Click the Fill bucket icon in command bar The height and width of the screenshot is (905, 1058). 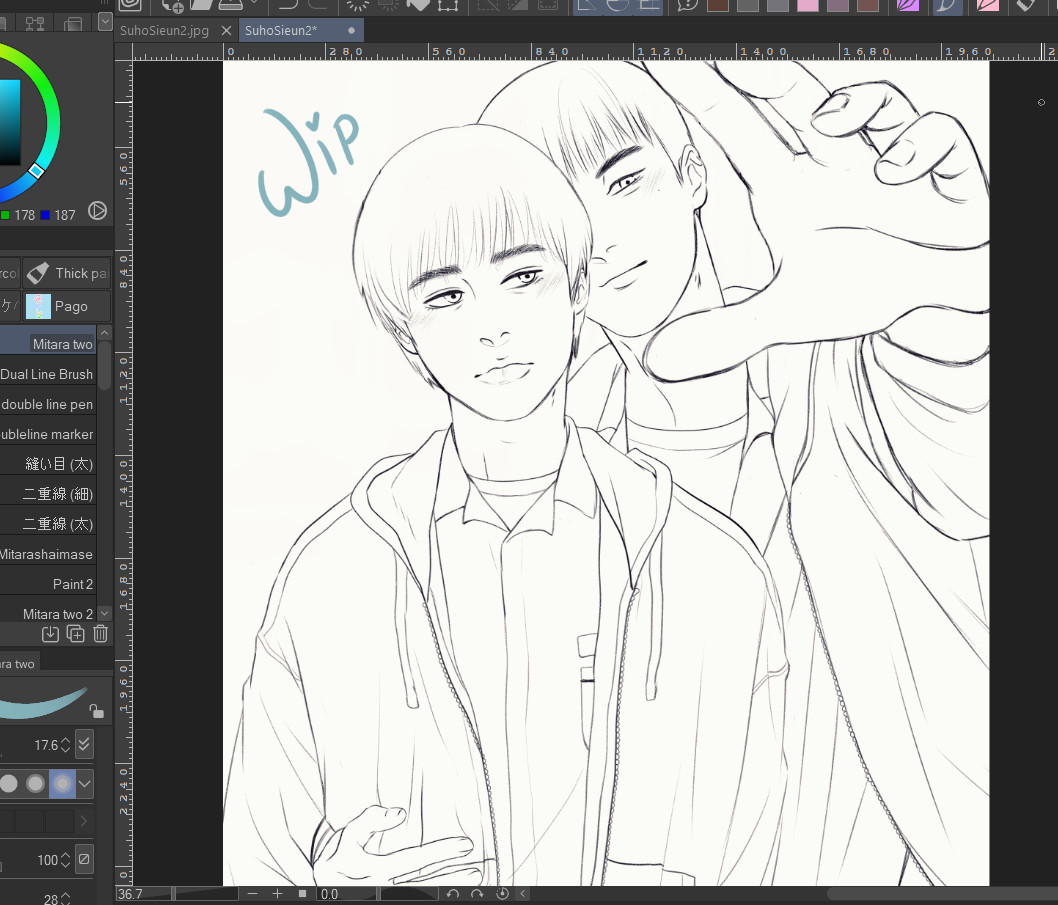(x=418, y=5)
